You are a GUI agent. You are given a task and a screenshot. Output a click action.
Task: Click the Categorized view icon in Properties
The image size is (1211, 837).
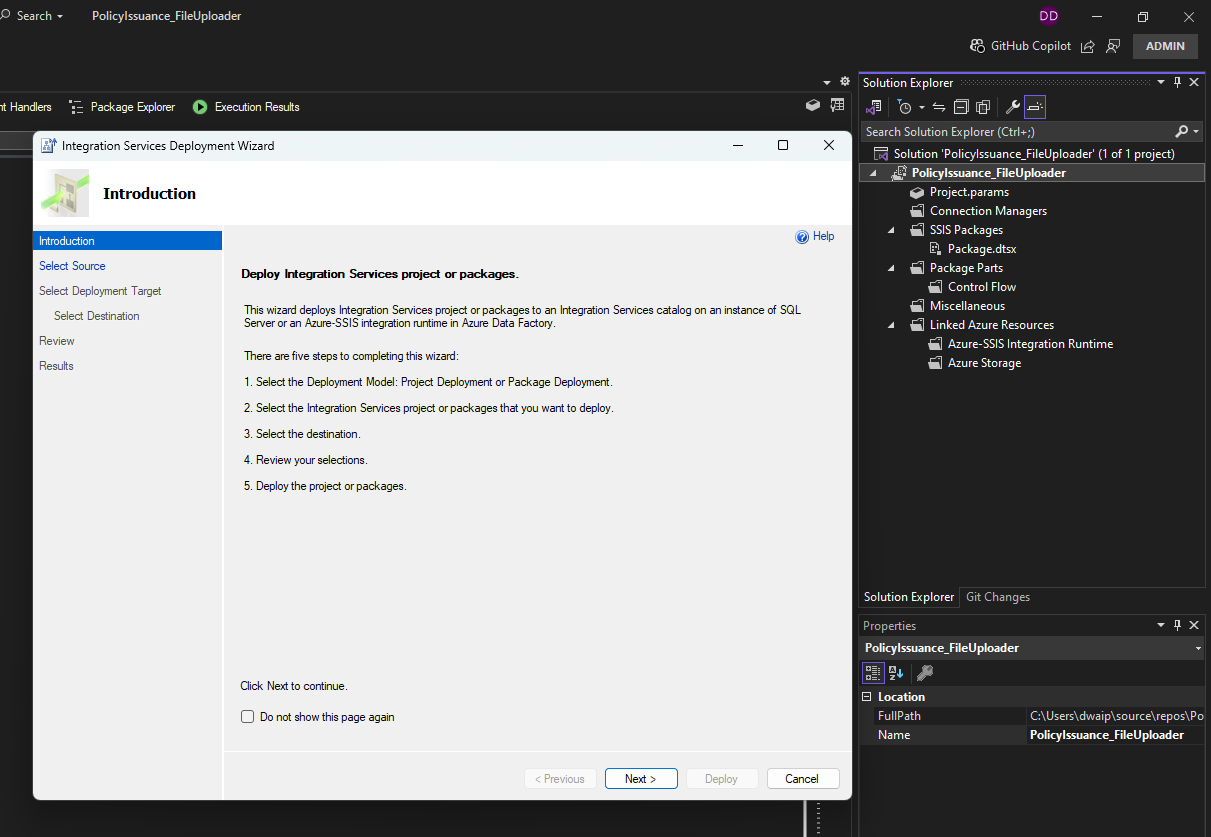(873, 673)
